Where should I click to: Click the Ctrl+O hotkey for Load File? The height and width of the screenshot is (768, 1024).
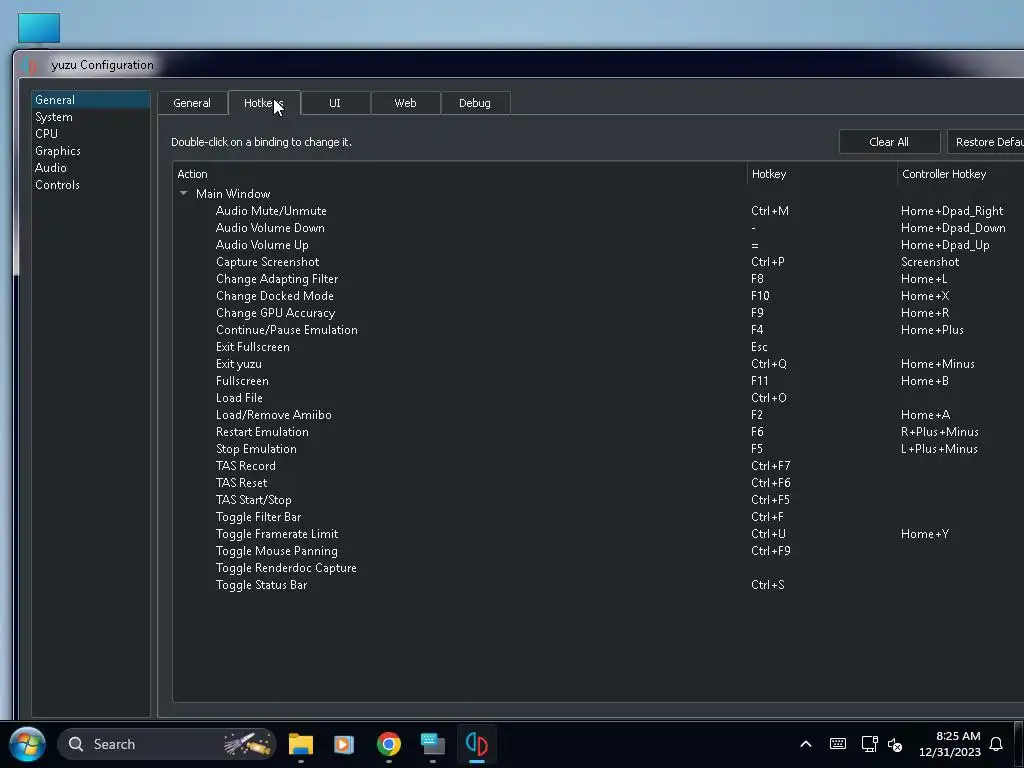769,397
